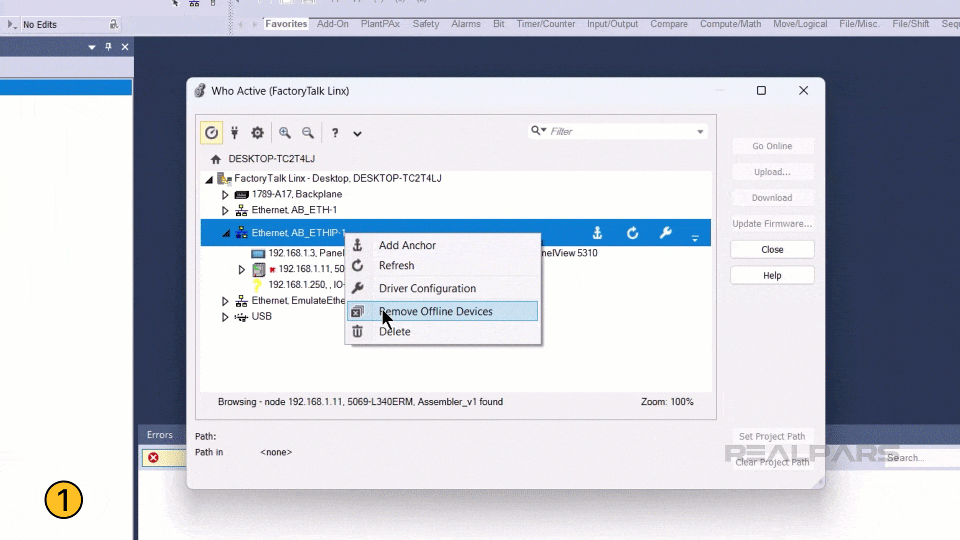This screenshot has height=540, width=960.
Task: Click the Help button in Who Active
Action: coord(772,276)
